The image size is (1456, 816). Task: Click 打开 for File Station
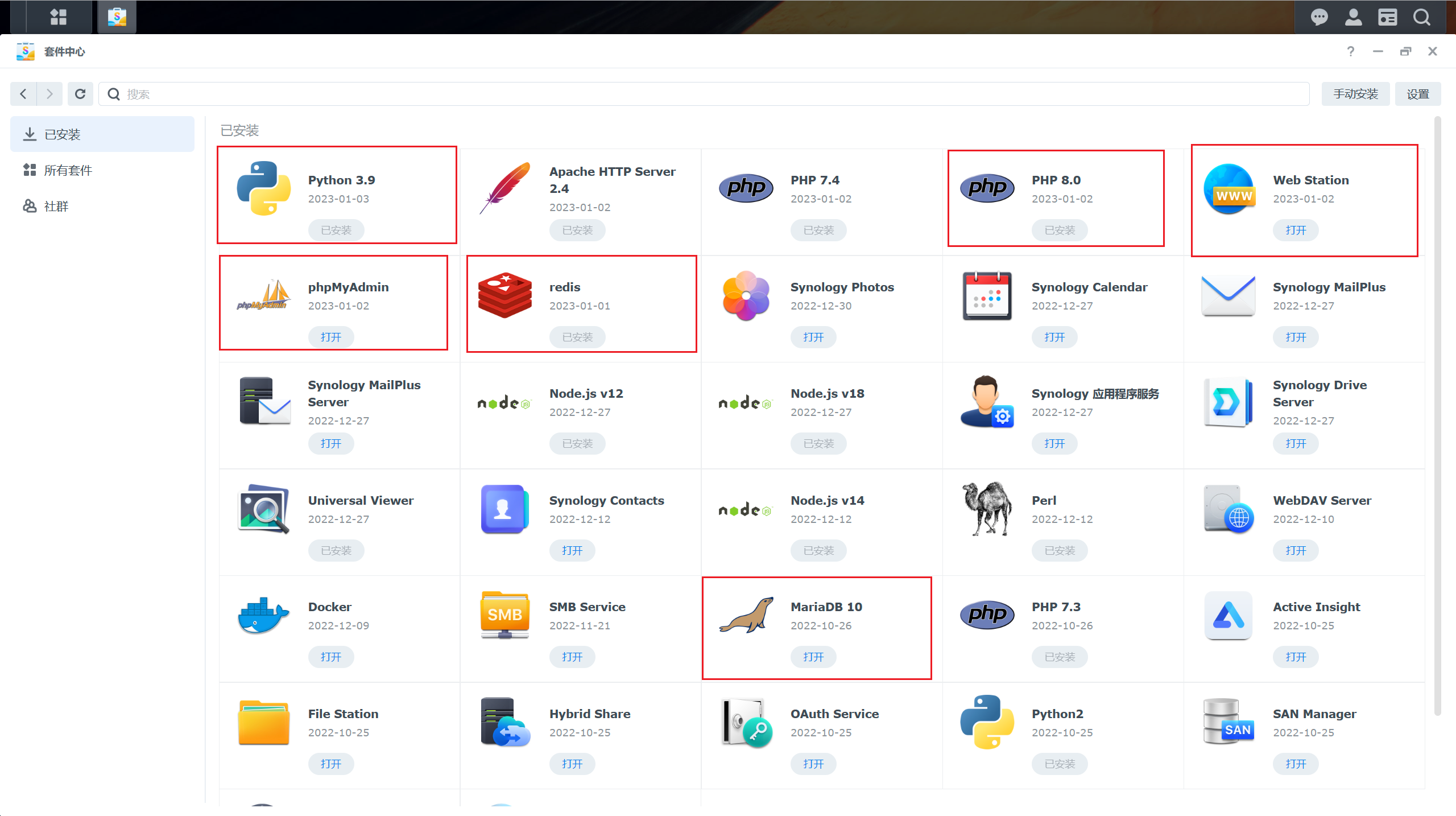pos(331,764)
